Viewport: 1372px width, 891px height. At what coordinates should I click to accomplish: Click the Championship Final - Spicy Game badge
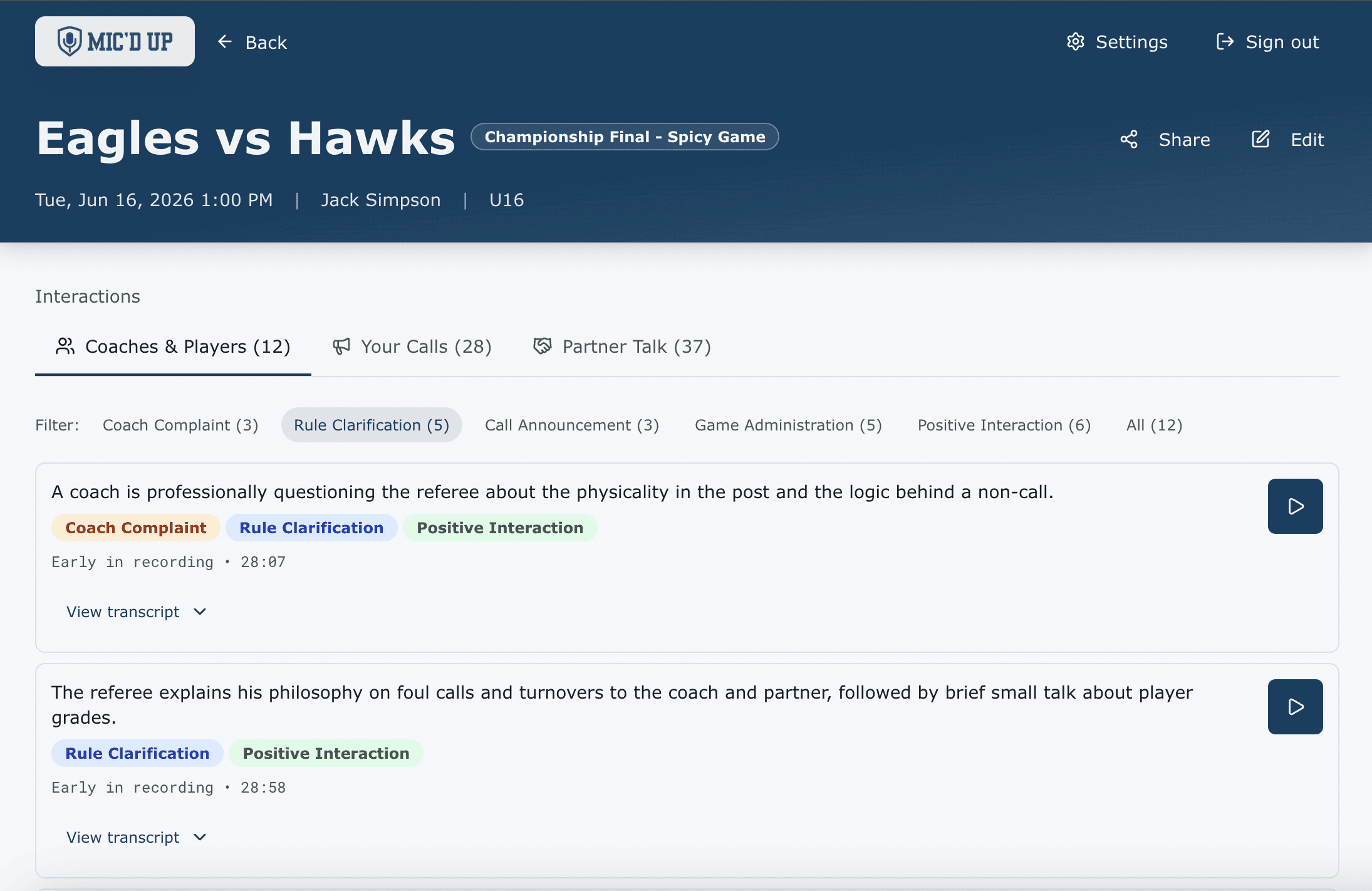(625, 137)
